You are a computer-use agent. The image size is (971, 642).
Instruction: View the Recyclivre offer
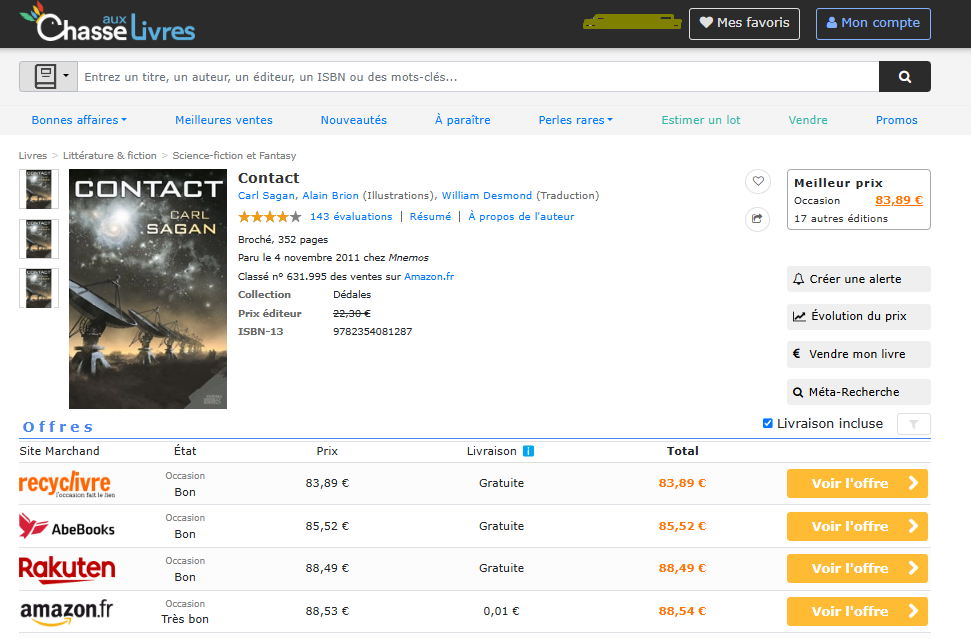pyautogui.click(x=856, y=483)
